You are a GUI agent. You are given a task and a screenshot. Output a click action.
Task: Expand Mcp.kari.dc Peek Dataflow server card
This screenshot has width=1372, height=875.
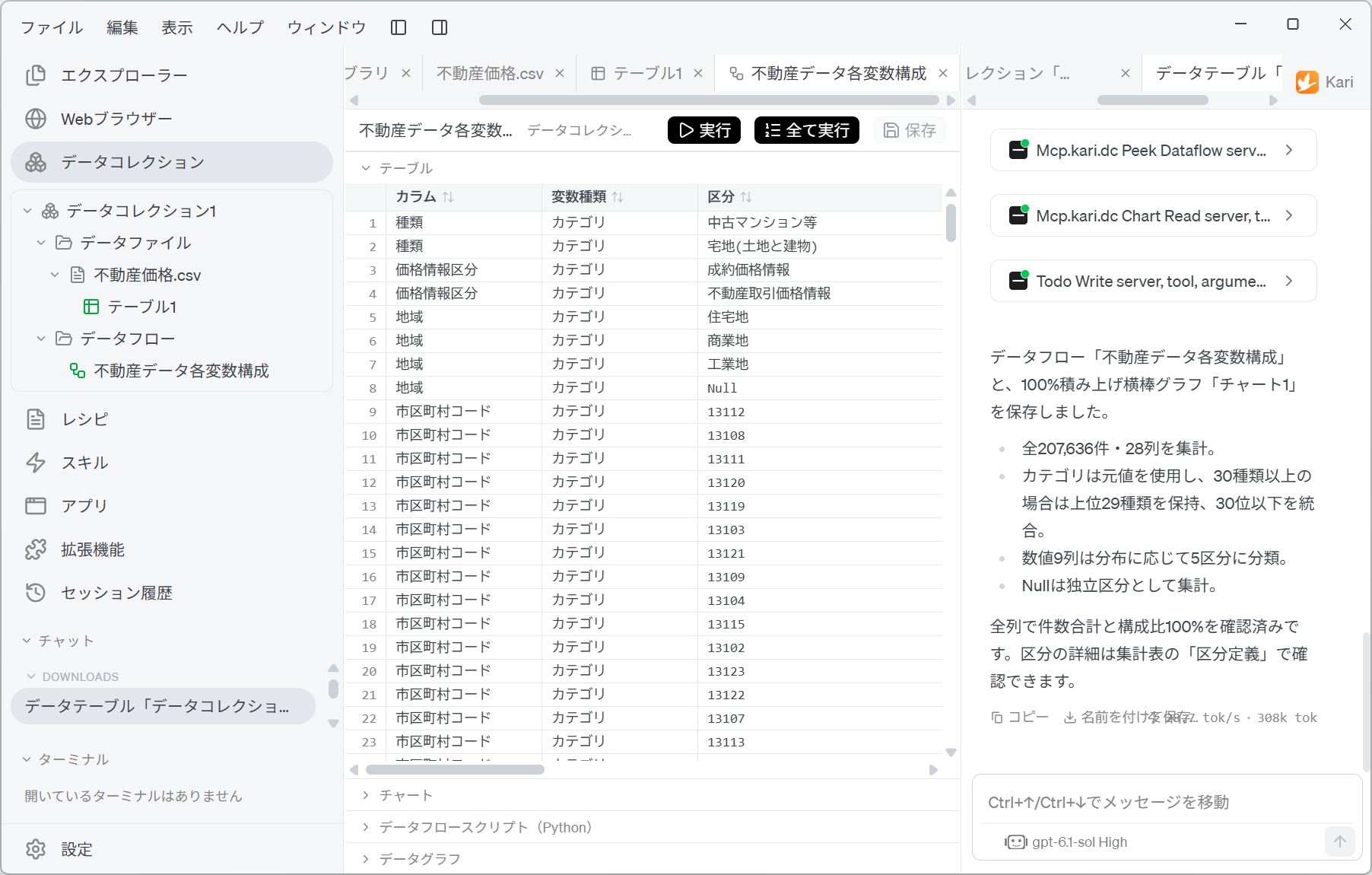click(x=1153, y=150)
